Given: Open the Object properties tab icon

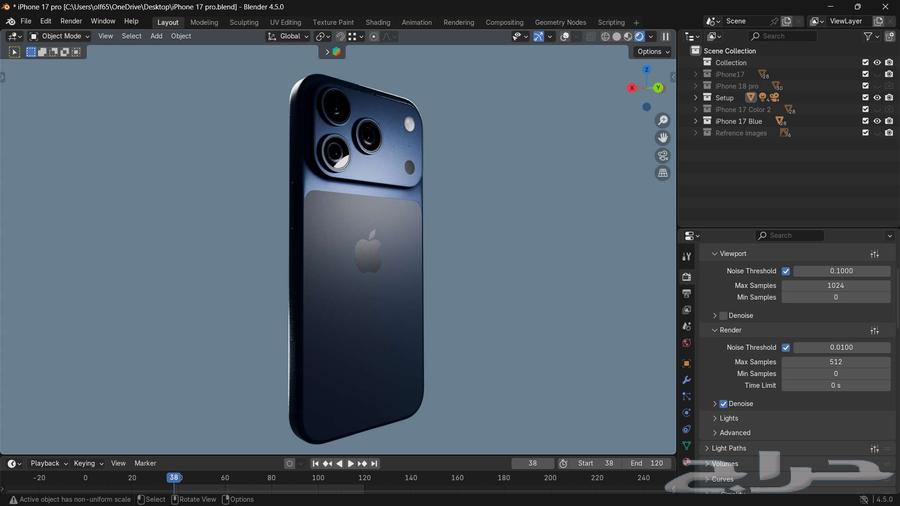Looking at the screenshot, I should point(686,363).
